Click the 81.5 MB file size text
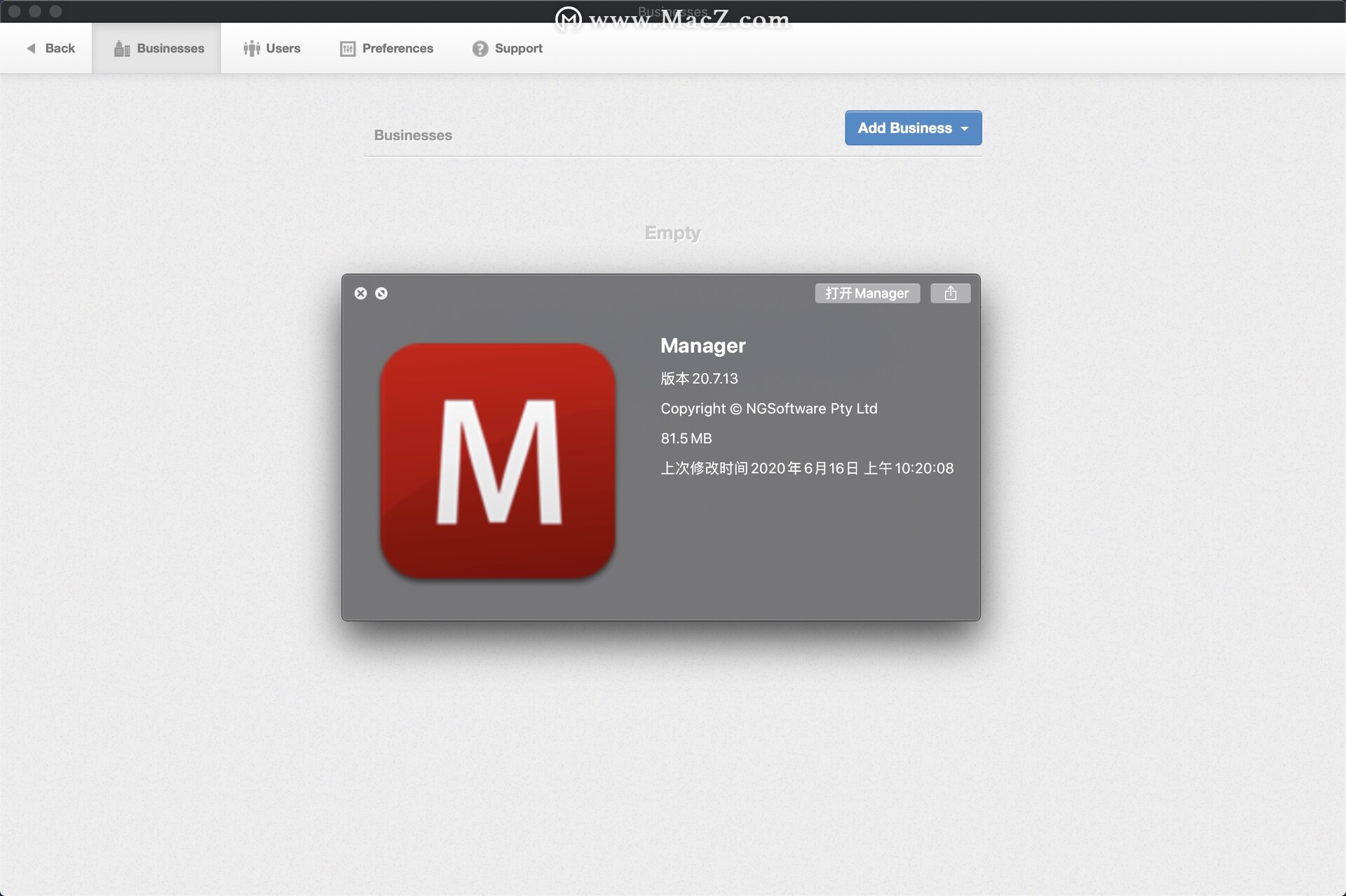The image size is (1346, 896). click(686, 438)
